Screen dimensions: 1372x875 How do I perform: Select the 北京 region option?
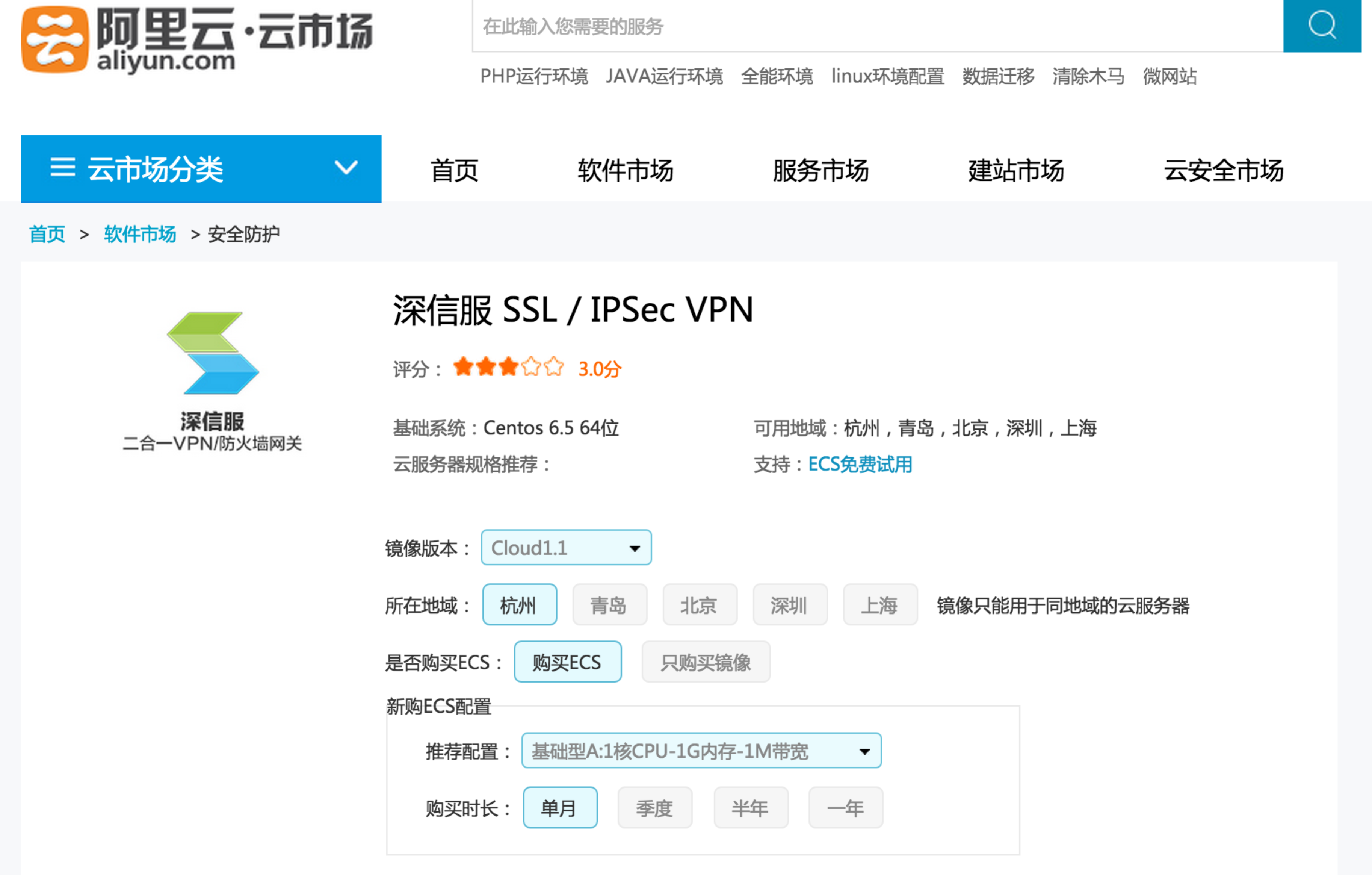pos(700,605)
